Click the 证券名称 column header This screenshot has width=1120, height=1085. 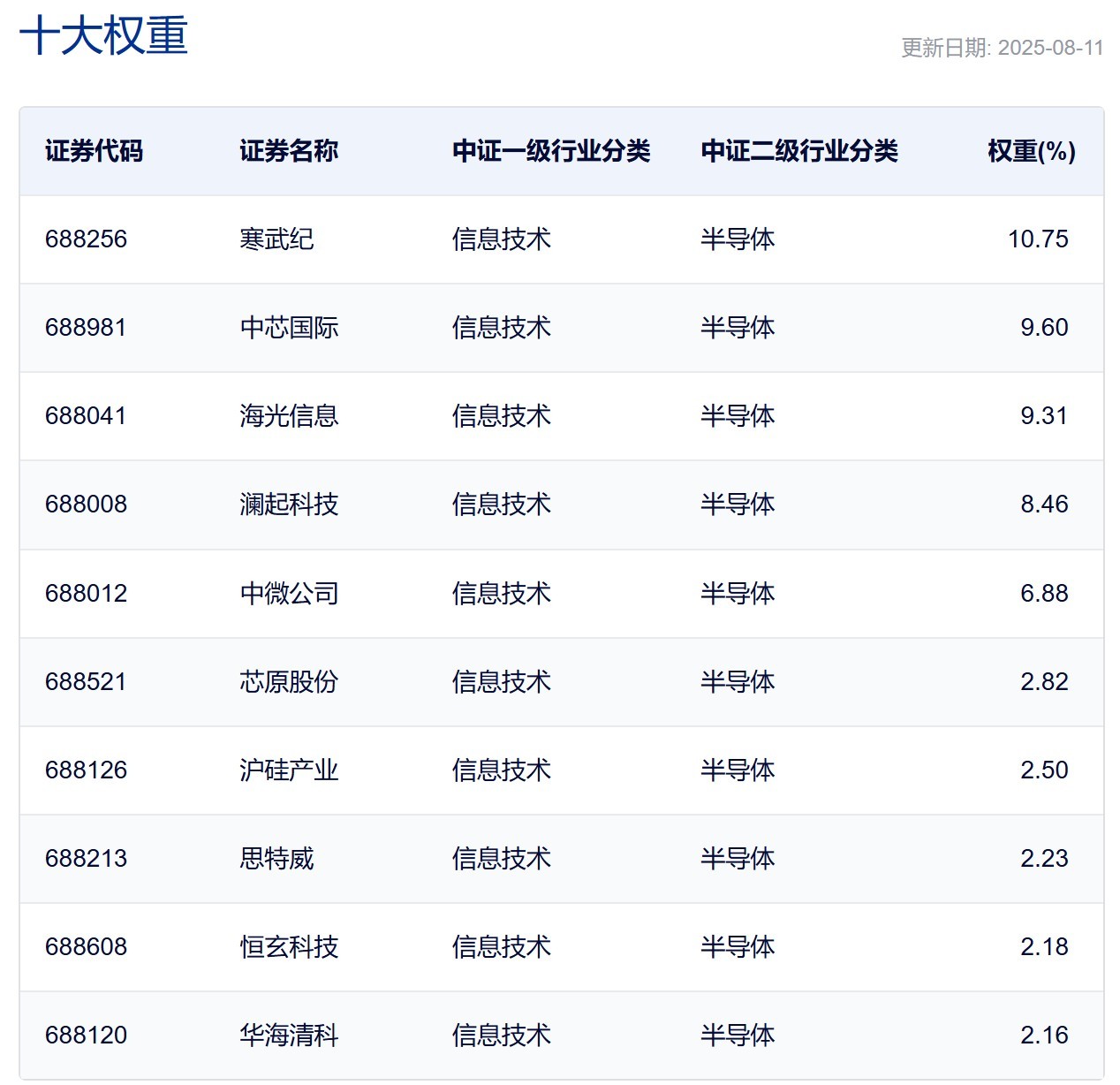coord(289,151)
